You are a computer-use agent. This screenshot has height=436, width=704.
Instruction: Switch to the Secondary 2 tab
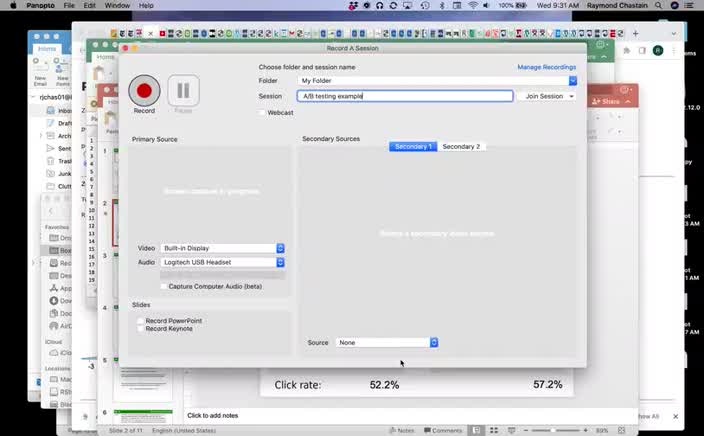(x=461, y=147)
